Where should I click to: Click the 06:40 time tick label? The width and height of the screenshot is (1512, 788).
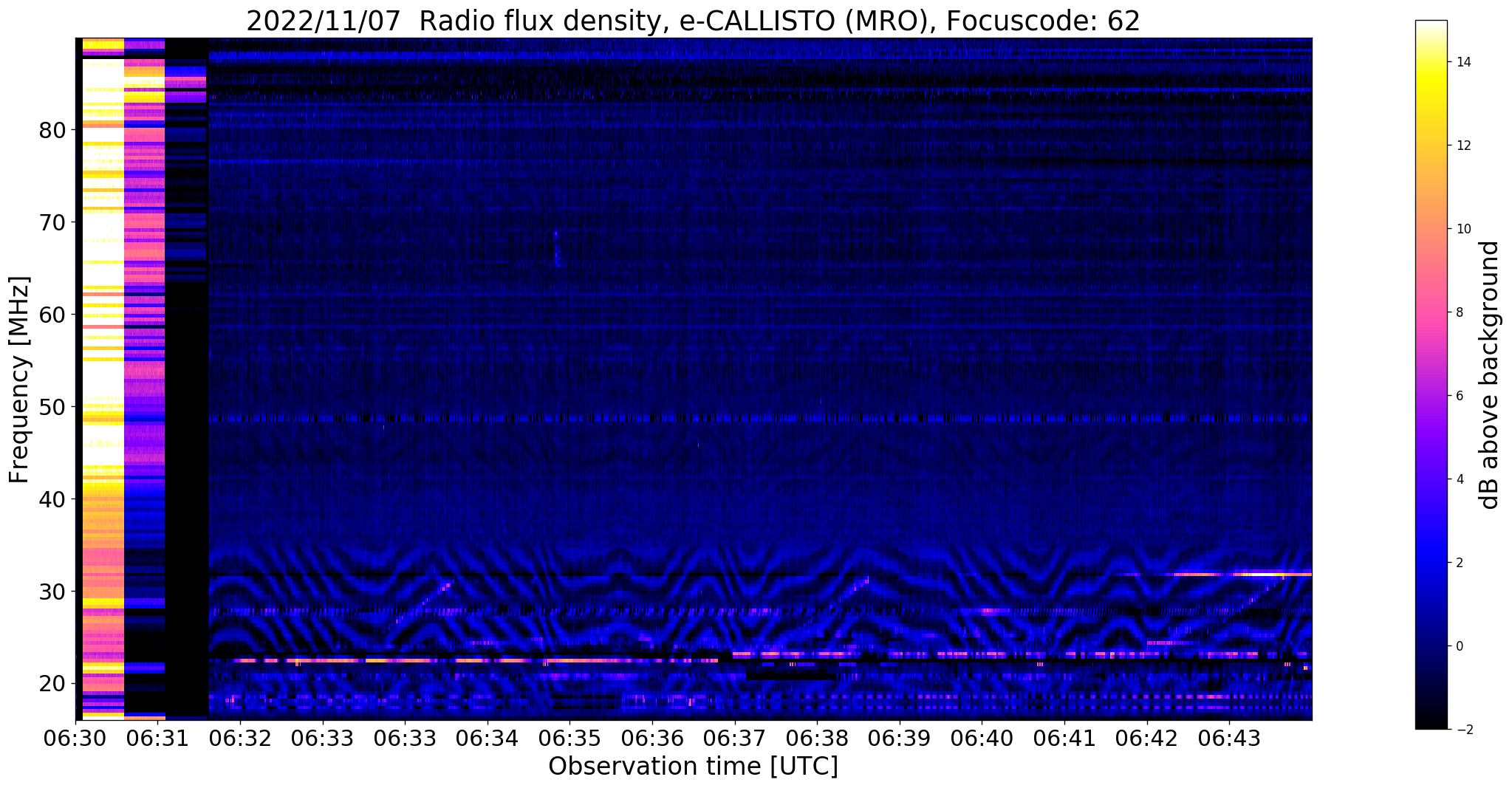(x=982, y=739)
